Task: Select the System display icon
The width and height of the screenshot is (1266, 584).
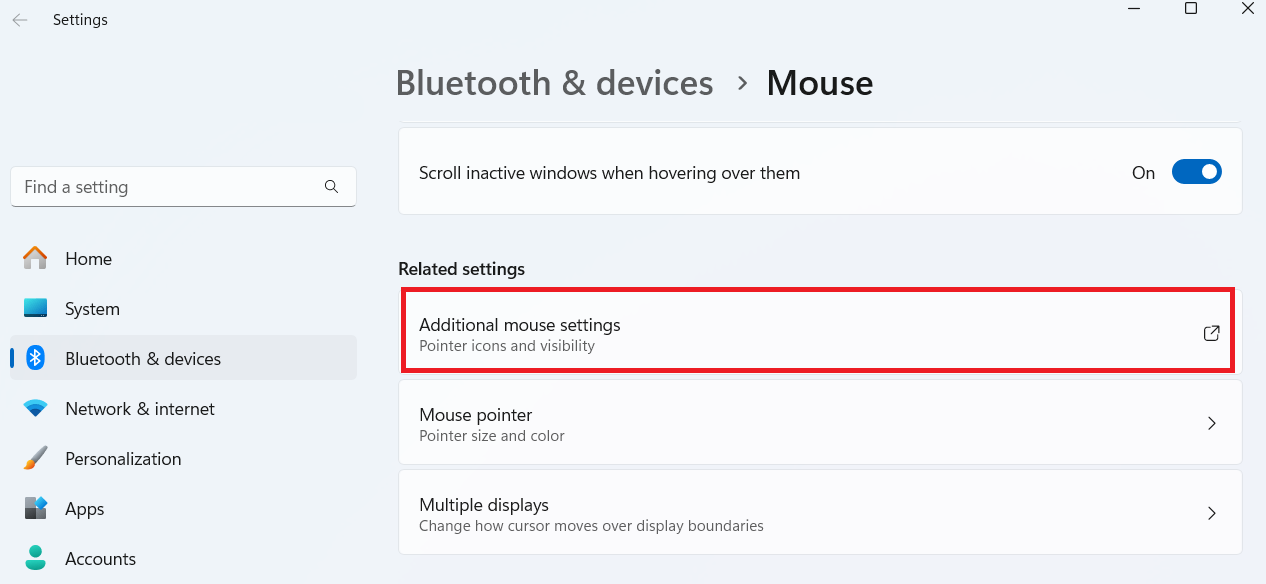Action: [x=35, y=308]
